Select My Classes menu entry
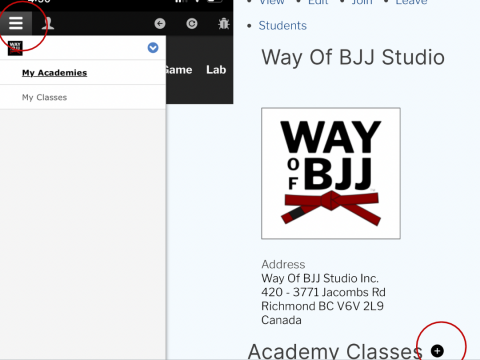The width and height of the screenshot is (480, 360). [x=44, y=97]
